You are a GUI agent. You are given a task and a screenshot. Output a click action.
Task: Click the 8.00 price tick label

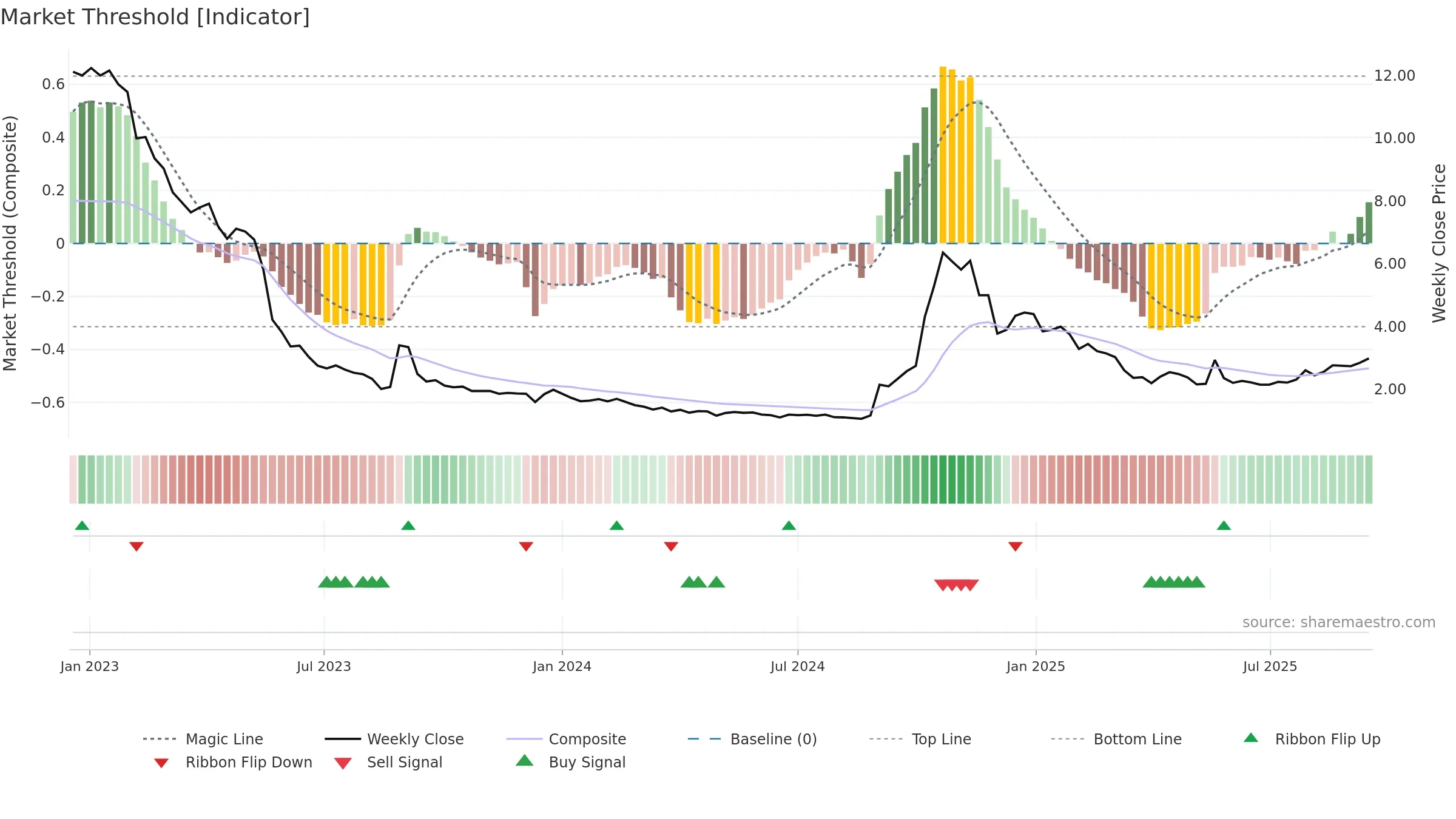(1390, 201)
